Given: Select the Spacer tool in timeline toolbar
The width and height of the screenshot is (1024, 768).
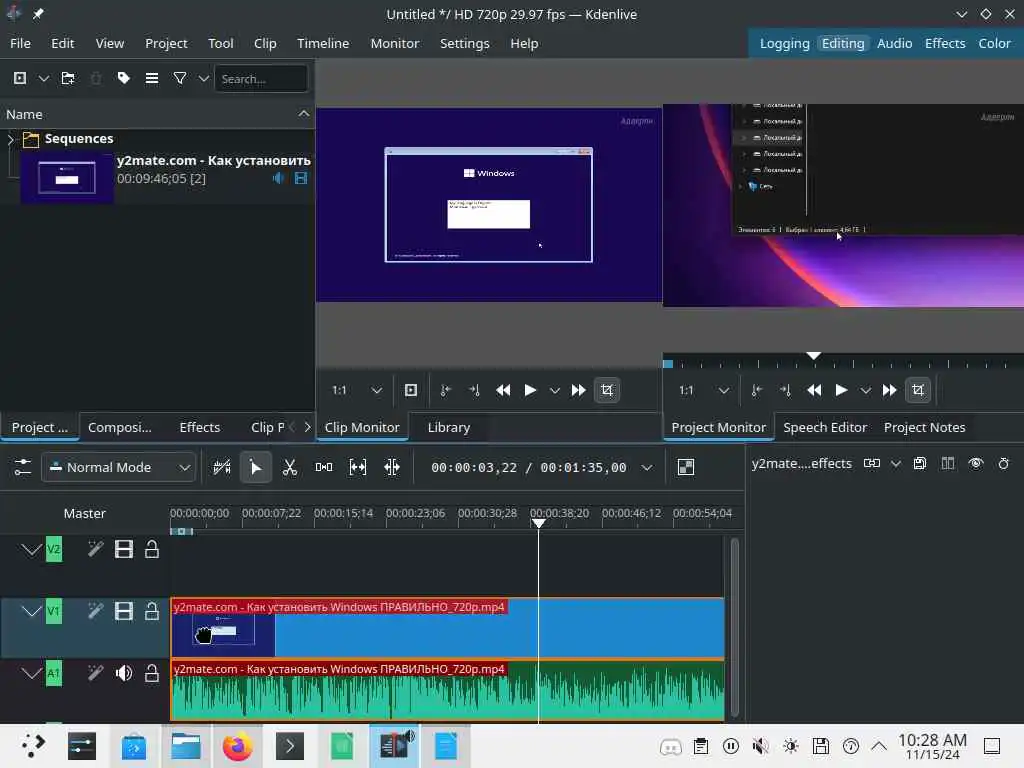Looking at the screenshot, I should 323,467.
